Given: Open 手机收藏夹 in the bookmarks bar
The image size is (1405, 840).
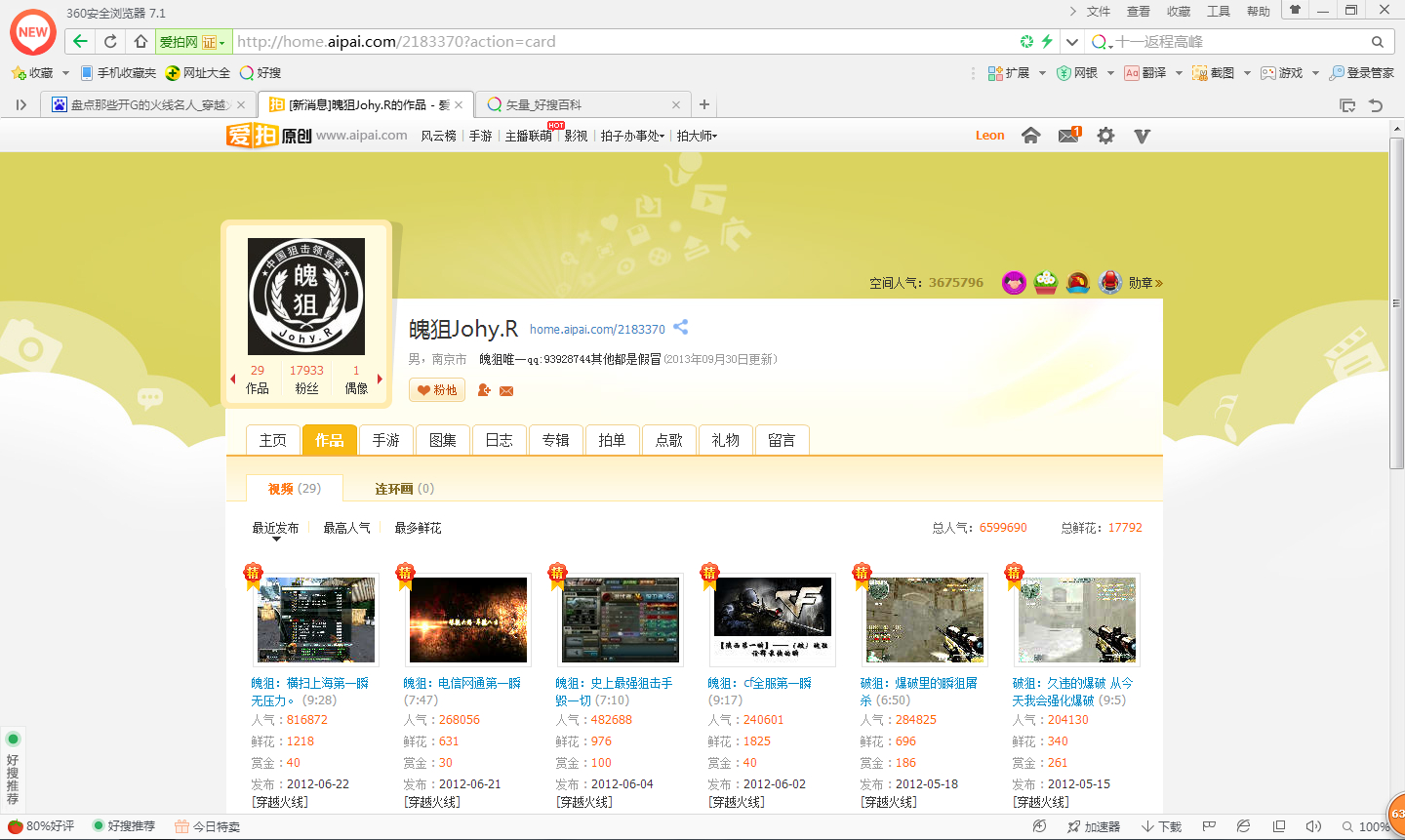Looking at the screenshot, I should (119, 73).
